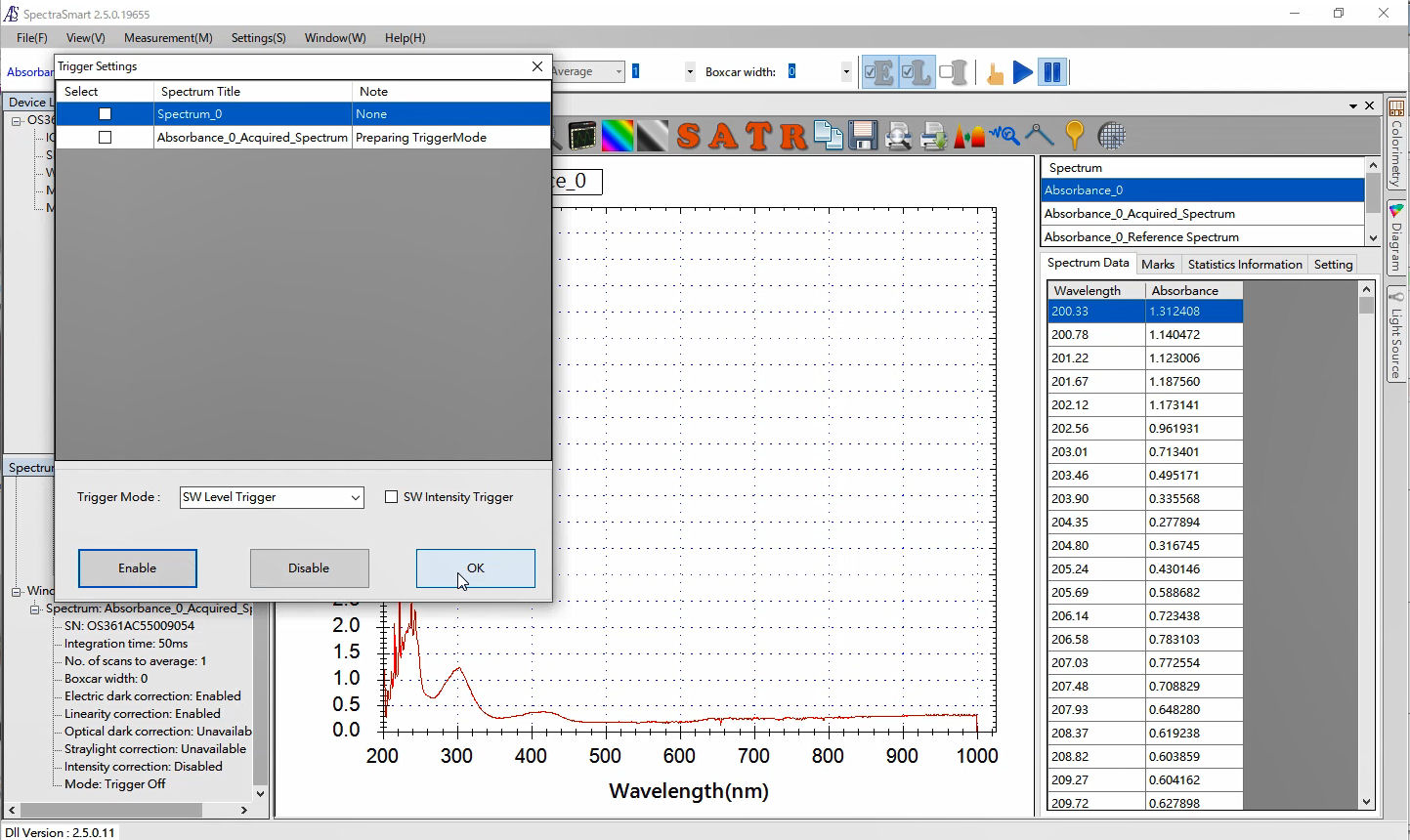Open the Measurement(M) menu
This screenshot has width=1410, height=840.
point(168,38)
